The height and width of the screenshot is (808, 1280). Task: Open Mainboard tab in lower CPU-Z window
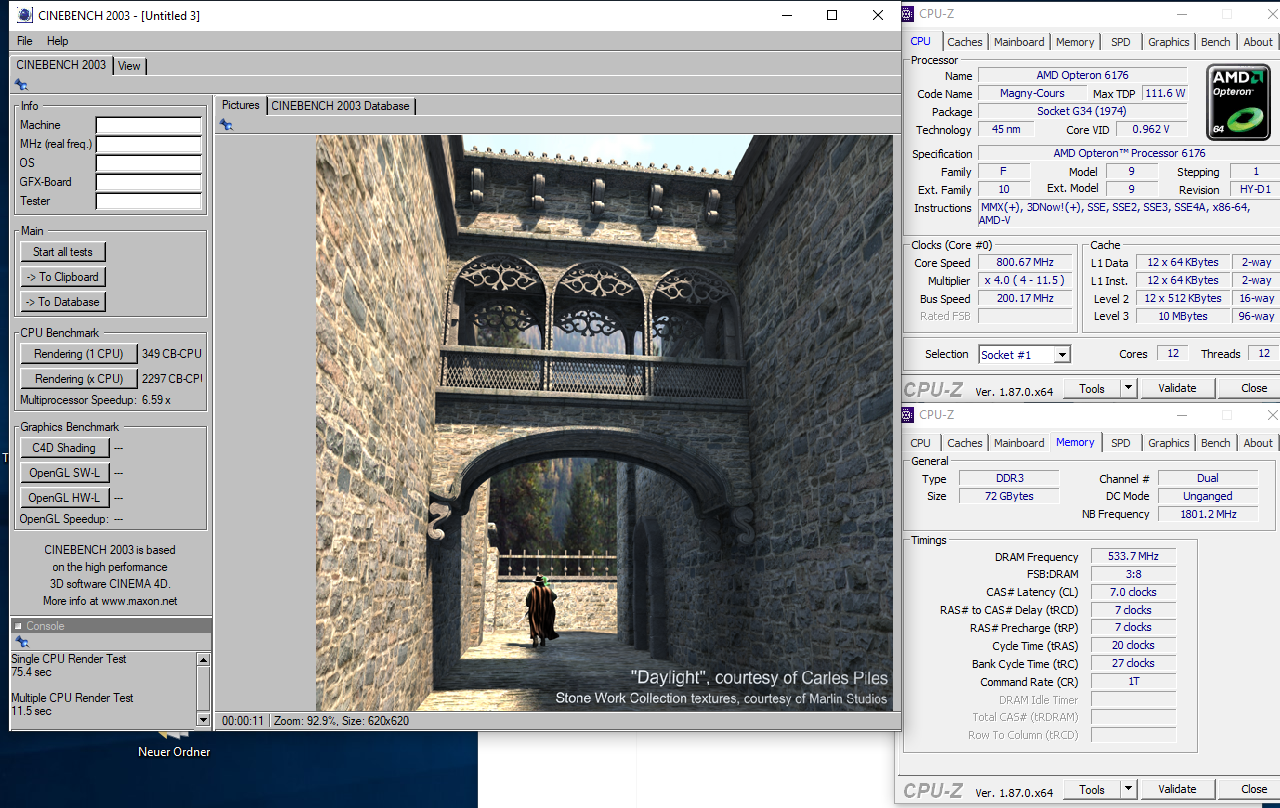pyautogui.click(x=1019, y=443)
